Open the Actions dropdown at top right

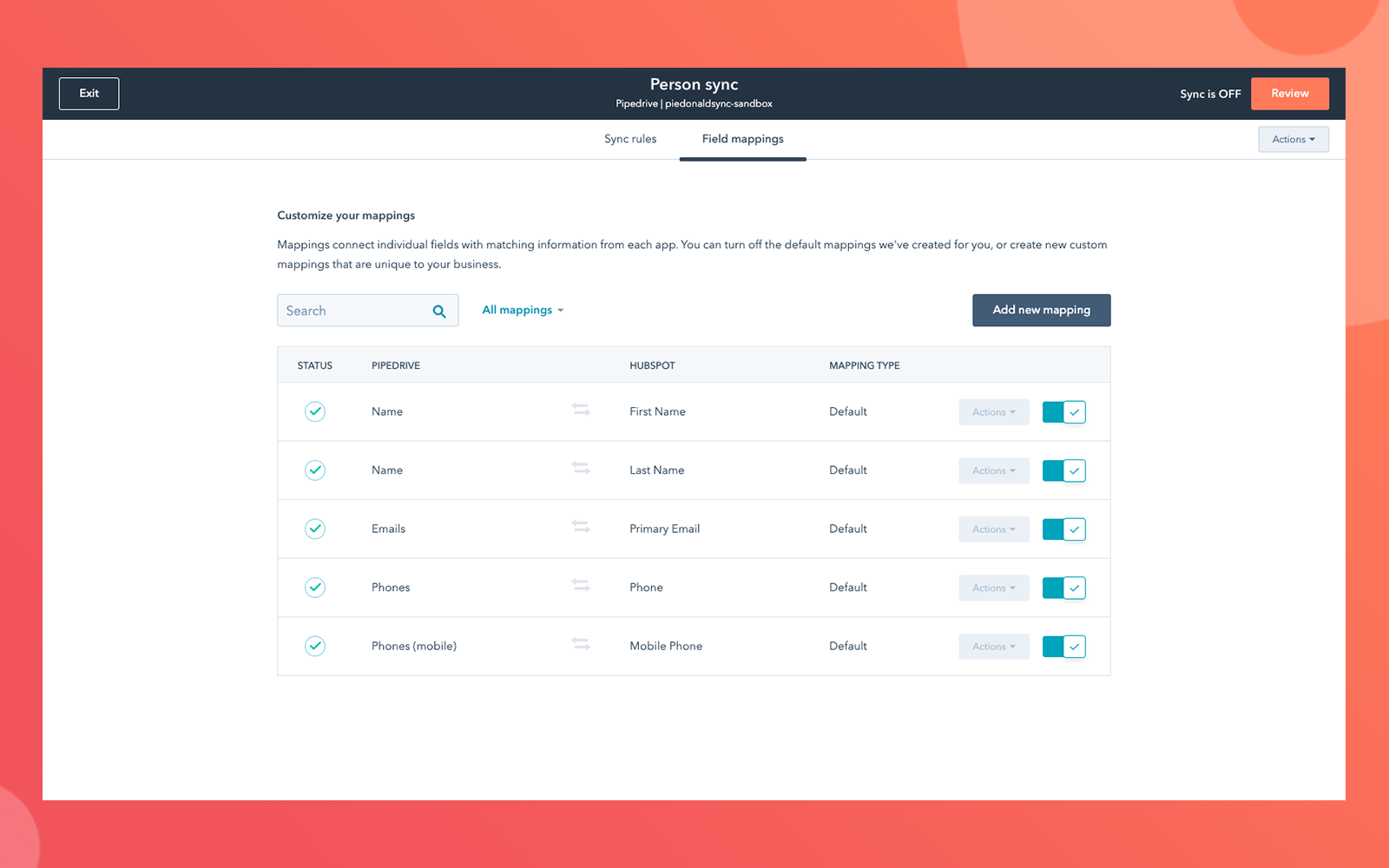pyautogui.click(x=1293, y=139)
